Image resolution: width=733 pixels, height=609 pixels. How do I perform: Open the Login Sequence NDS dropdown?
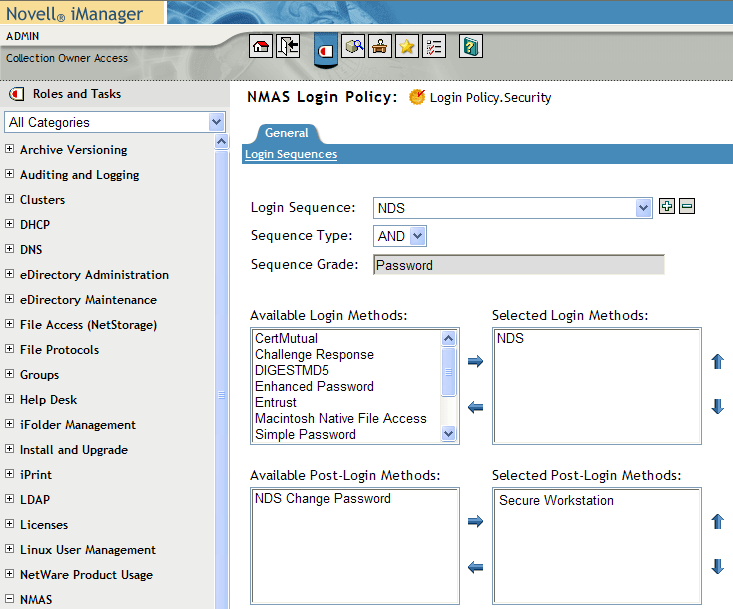click(512, 208)
